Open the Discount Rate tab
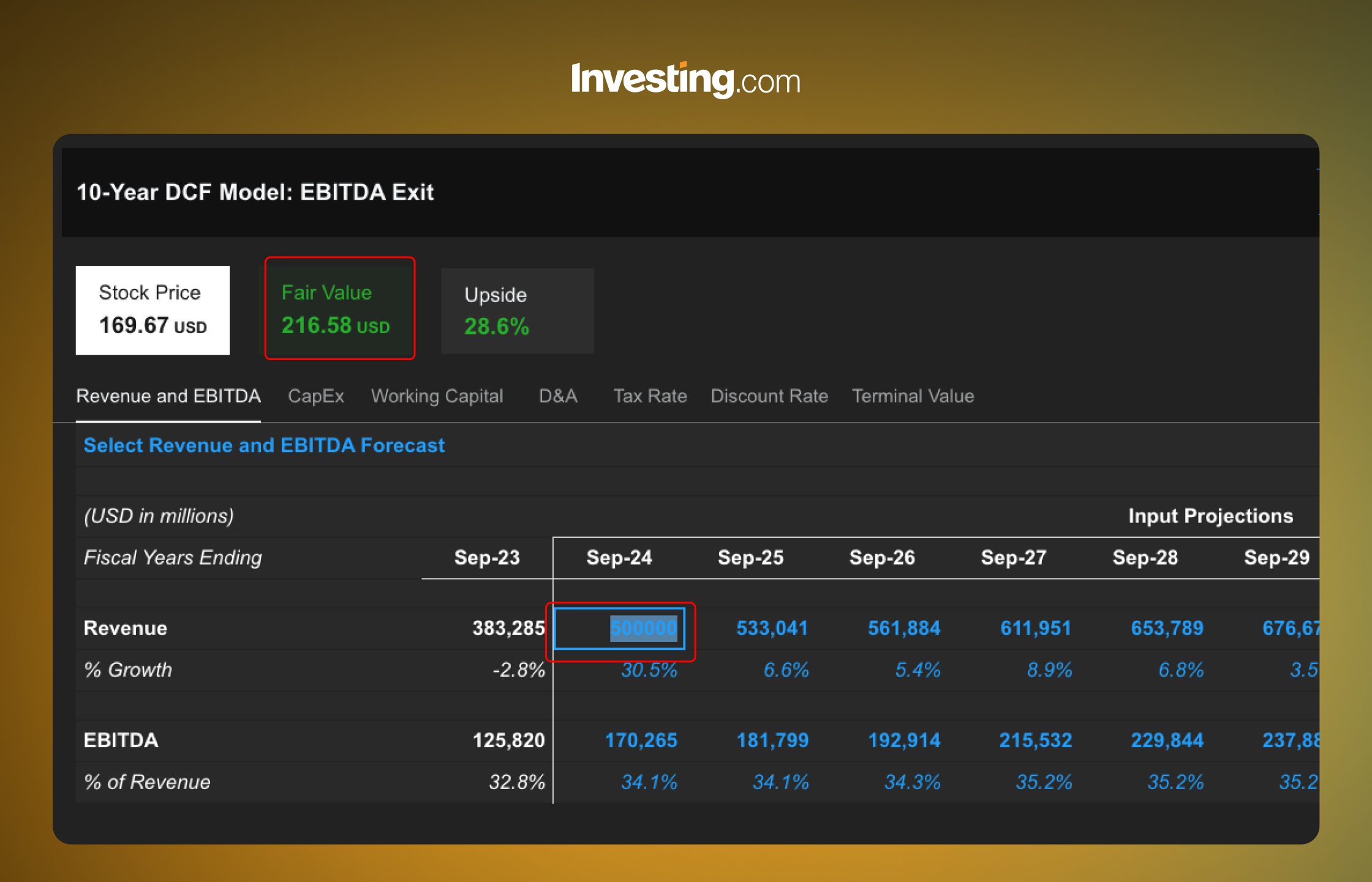The height and width of the screenshot is (882, 1372). tap(769, 396)
